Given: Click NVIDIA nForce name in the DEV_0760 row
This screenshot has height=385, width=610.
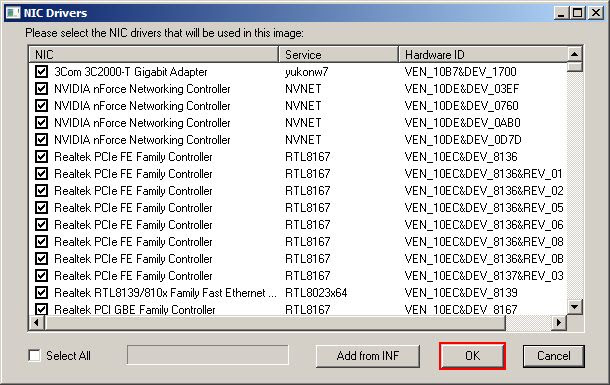Looking at the screenshot, I should click(x=142, y=106).
